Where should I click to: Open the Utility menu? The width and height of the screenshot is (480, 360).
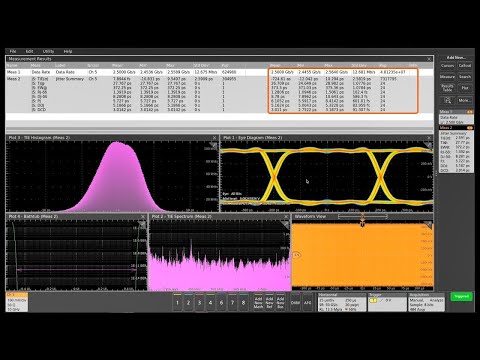48,51
